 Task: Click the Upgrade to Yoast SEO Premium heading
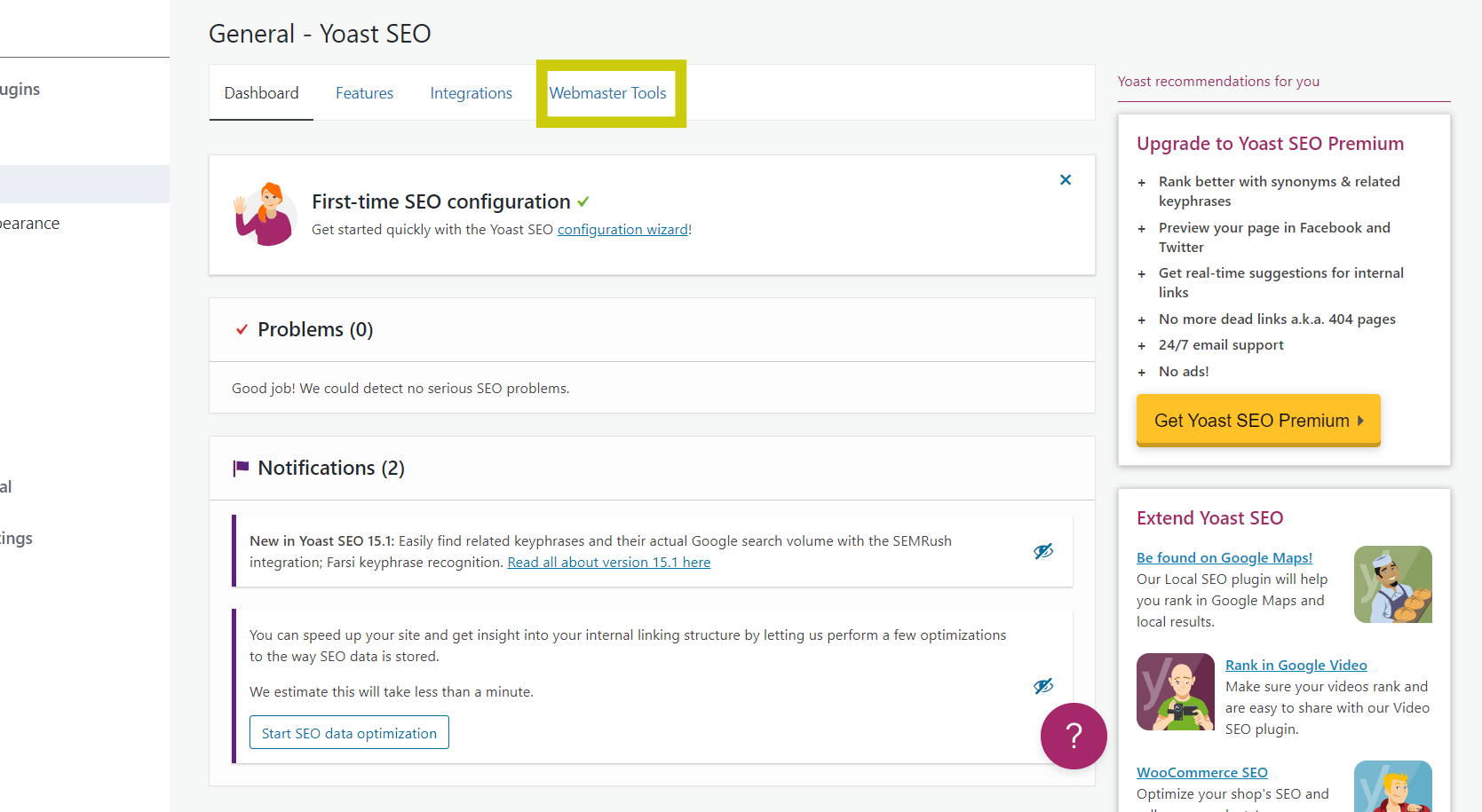[x=1270, y=144]
